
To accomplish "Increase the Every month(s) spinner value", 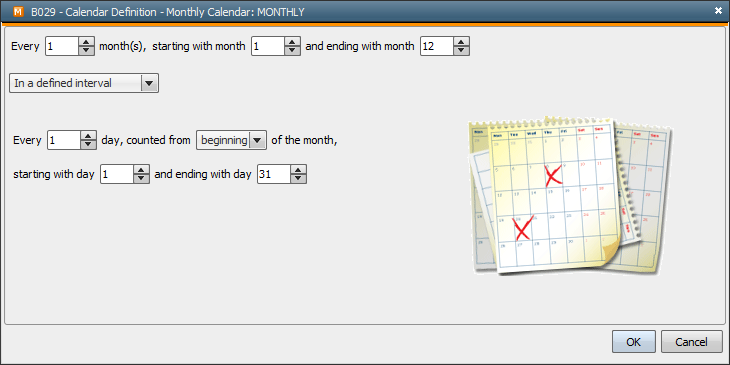I will coord(86,42).
